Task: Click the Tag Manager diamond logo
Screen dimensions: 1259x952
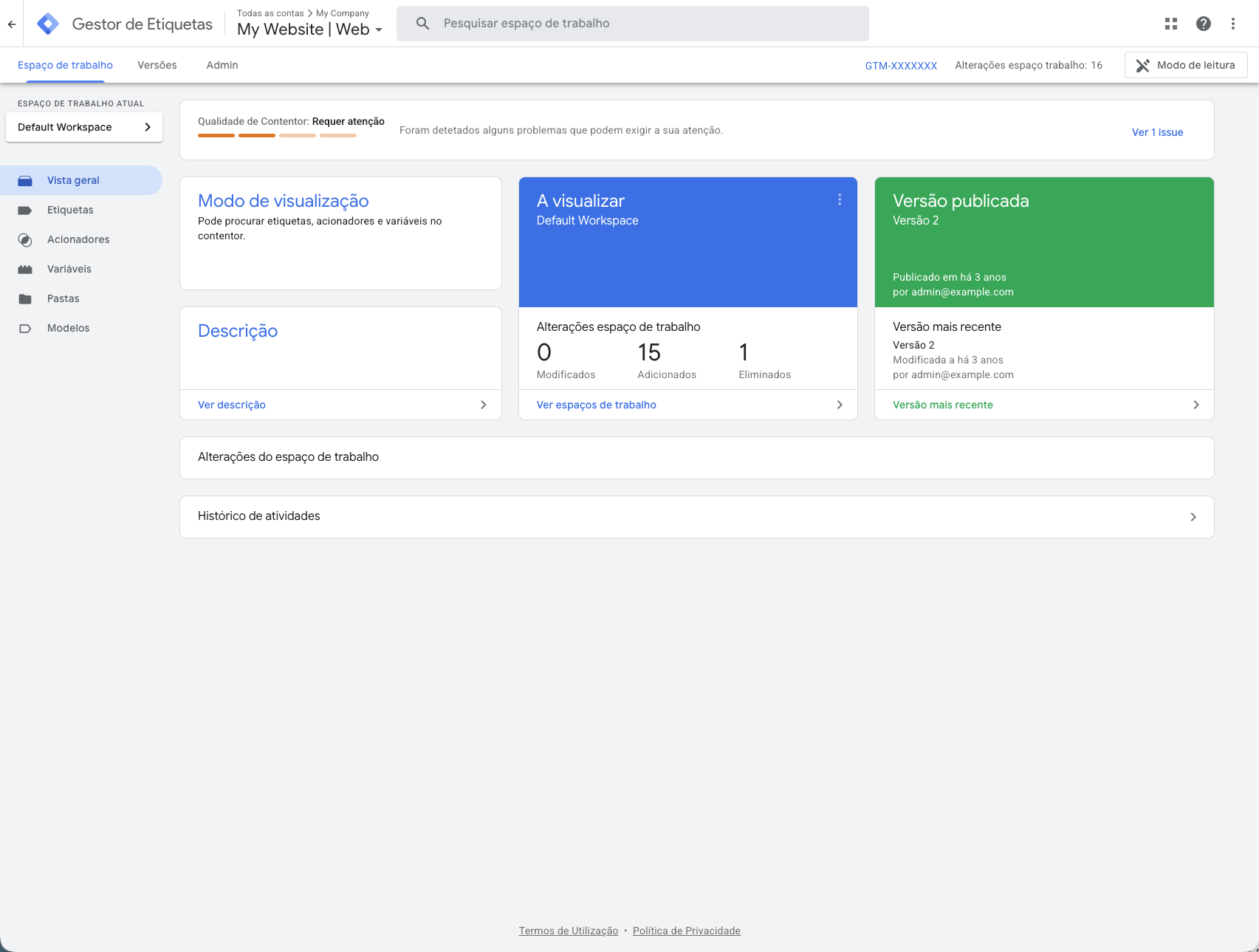Action: 48,24
